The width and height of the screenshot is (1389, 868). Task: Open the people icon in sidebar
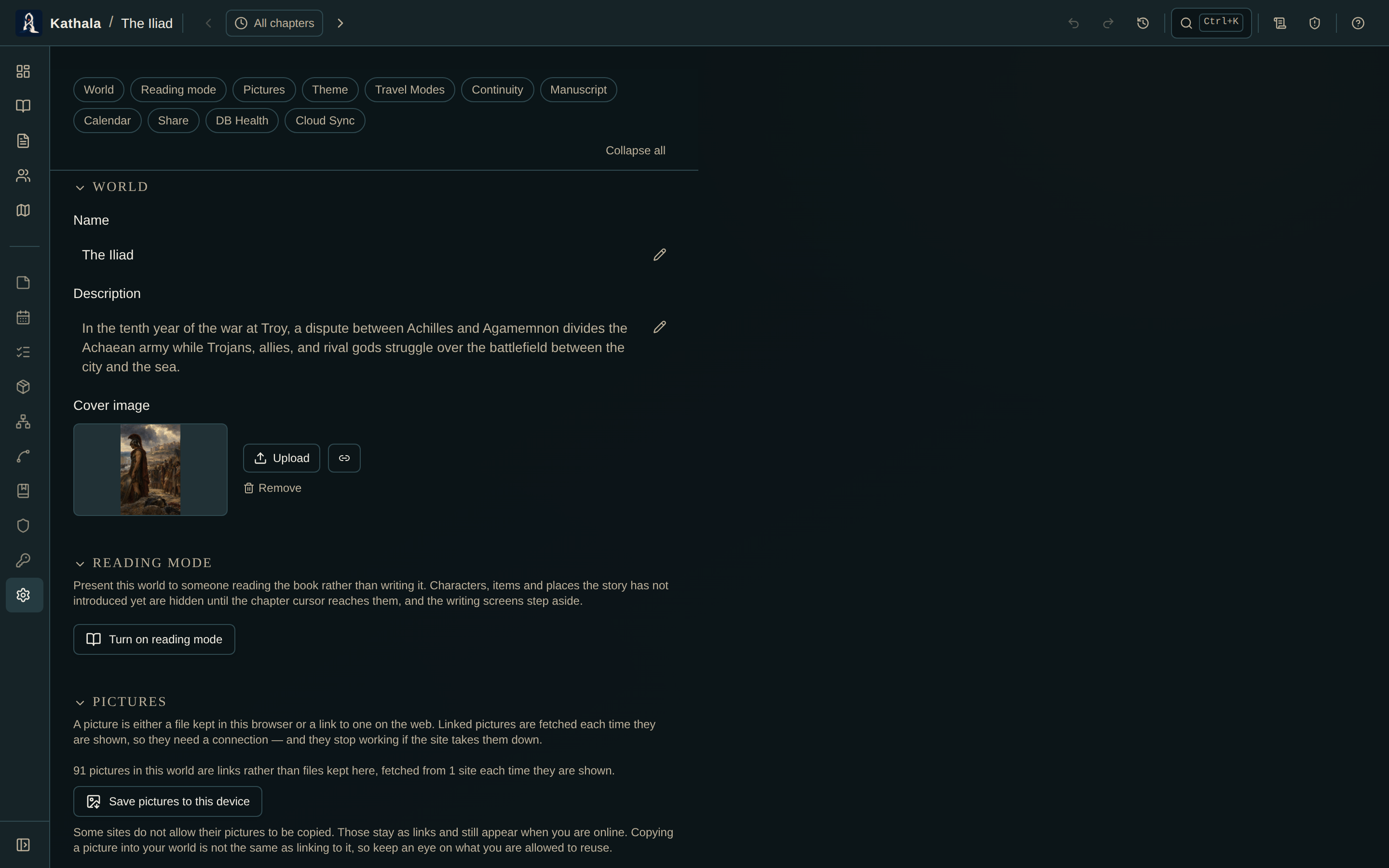(23, 175)
